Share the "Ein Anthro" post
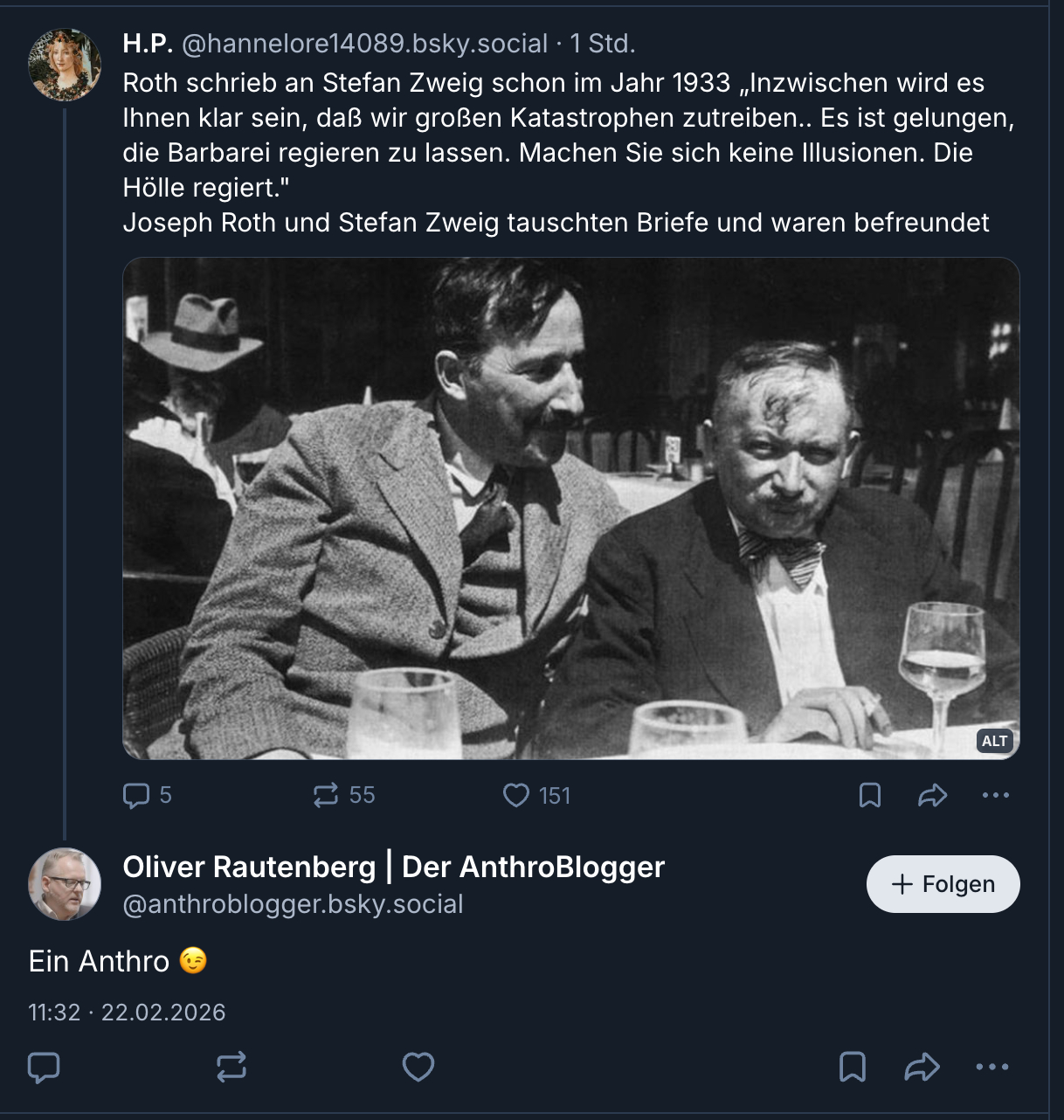The width and height of the screenshot is (1064, 1120). [922, 1067]
